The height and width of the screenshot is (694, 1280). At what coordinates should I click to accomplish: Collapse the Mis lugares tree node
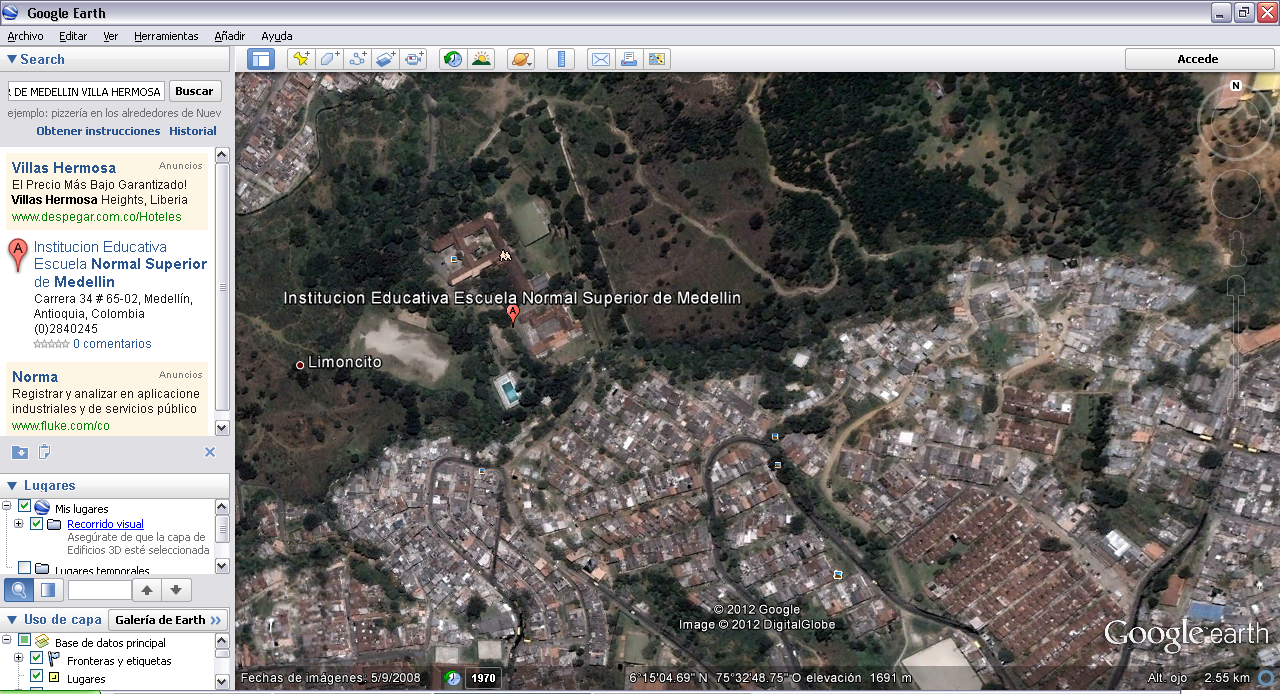click(7, 508)
